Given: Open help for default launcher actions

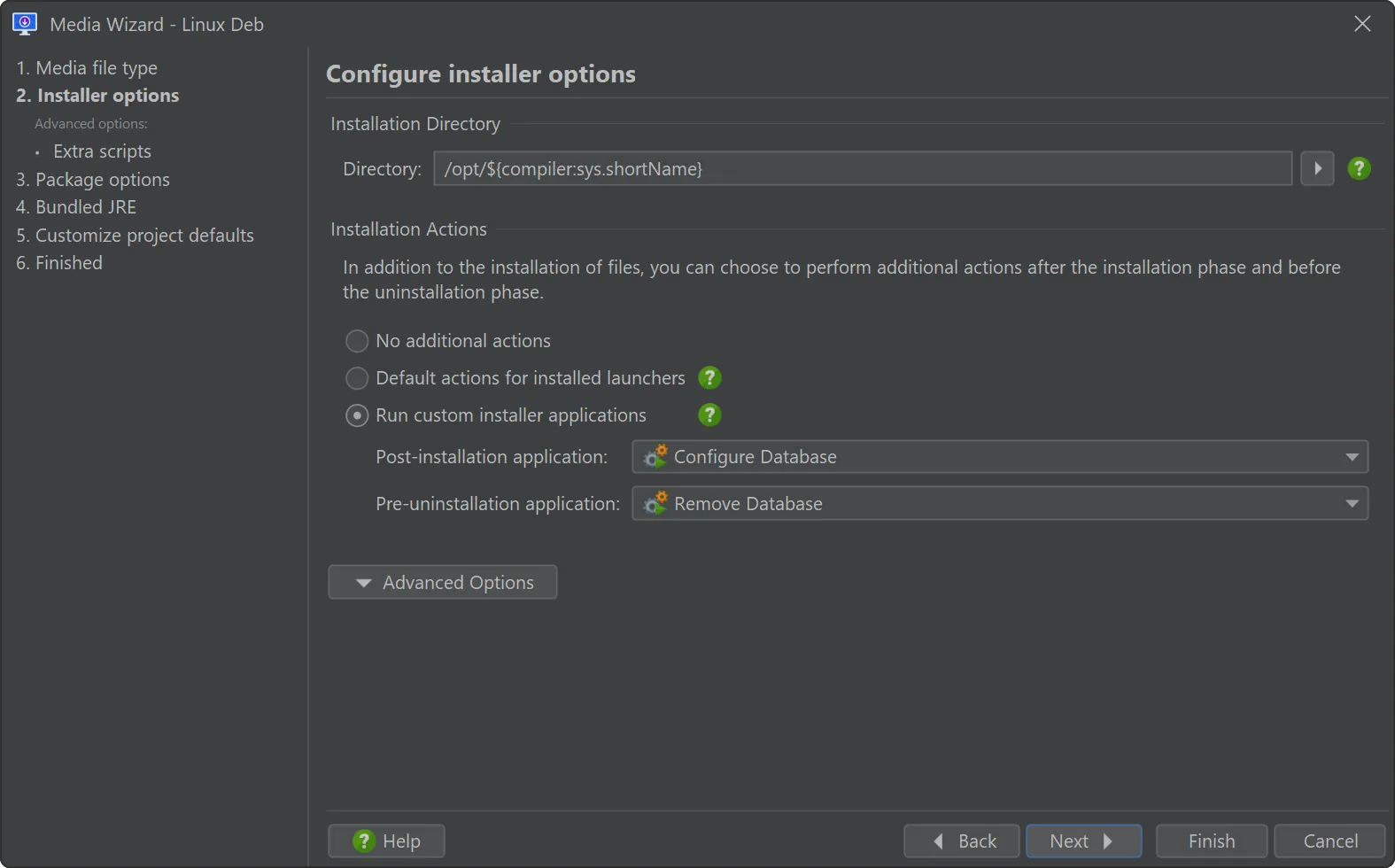Looking at the screenshot, I should tap(709, 378).
